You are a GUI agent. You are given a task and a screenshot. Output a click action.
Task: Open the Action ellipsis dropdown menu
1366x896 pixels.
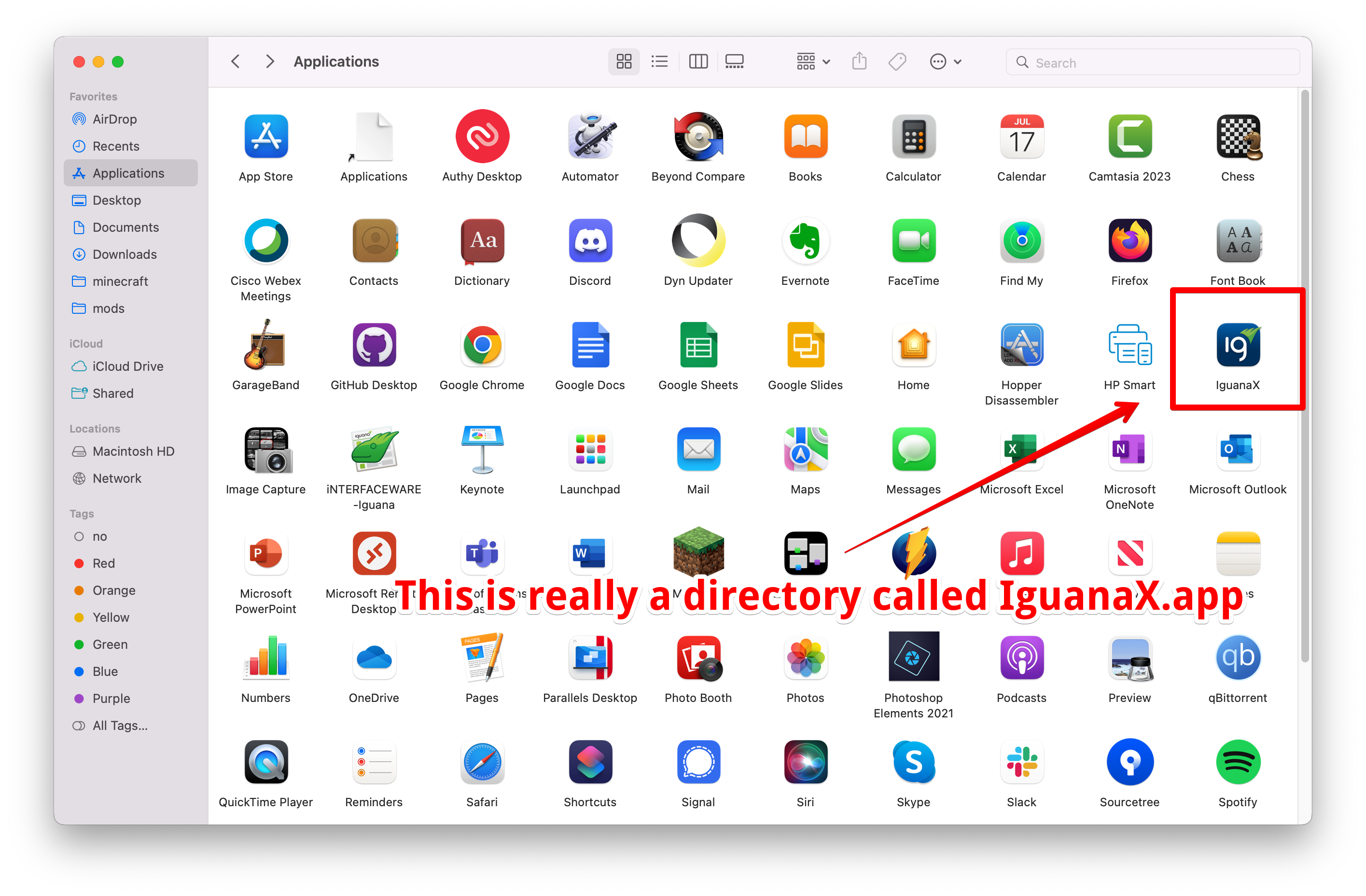(945, 61)
